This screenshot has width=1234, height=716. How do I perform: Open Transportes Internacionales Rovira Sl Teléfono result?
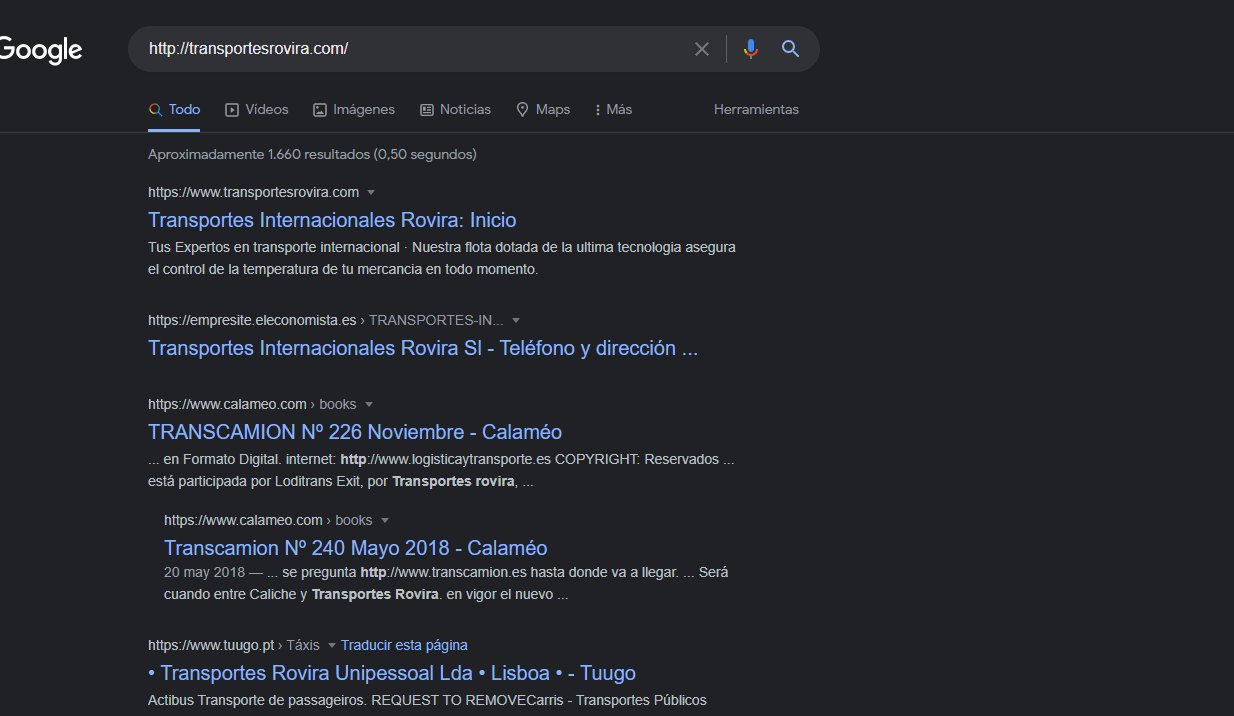423,348
